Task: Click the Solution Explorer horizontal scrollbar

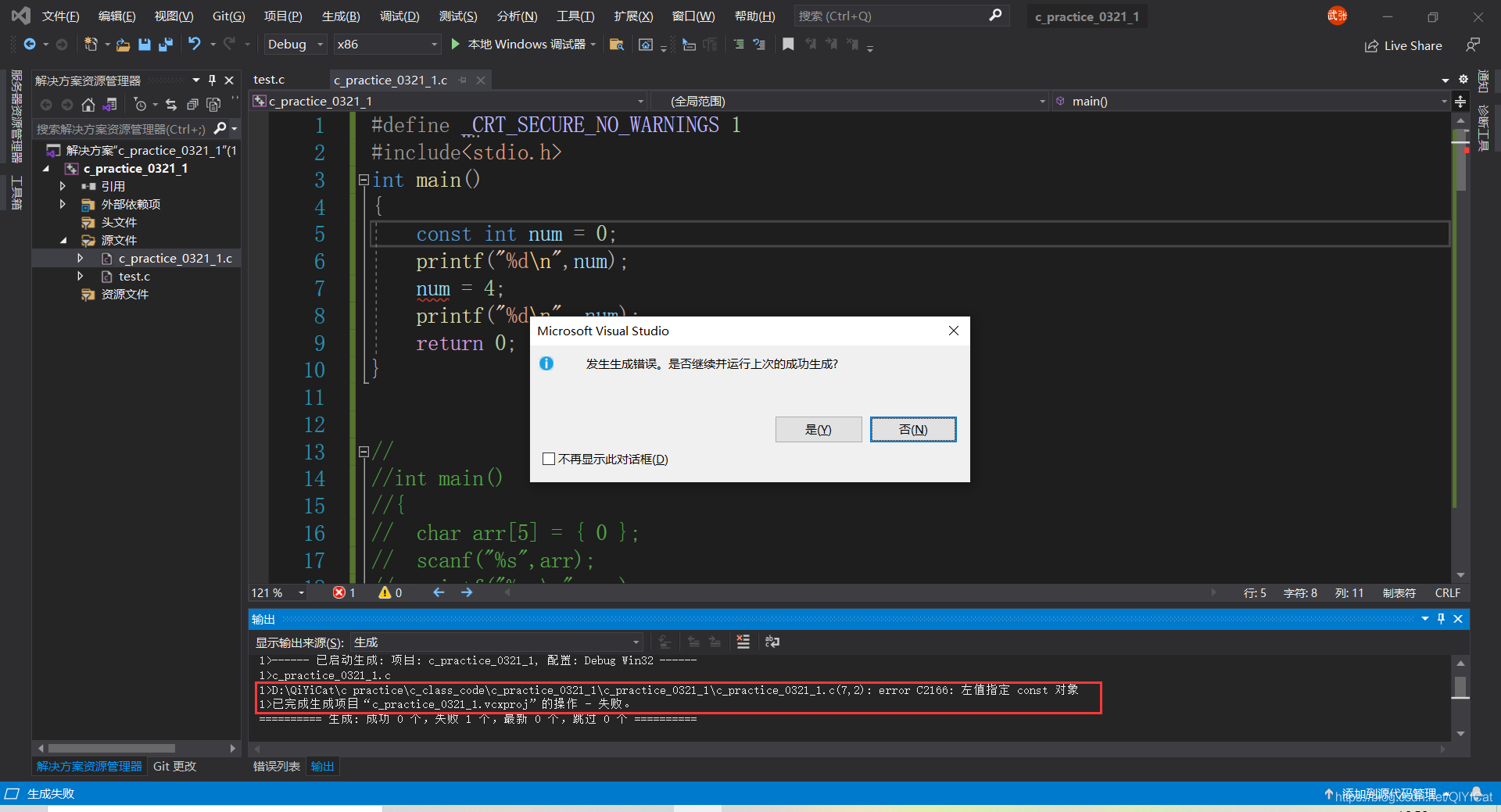Action: pyautogui.click(x=112, y=749)
